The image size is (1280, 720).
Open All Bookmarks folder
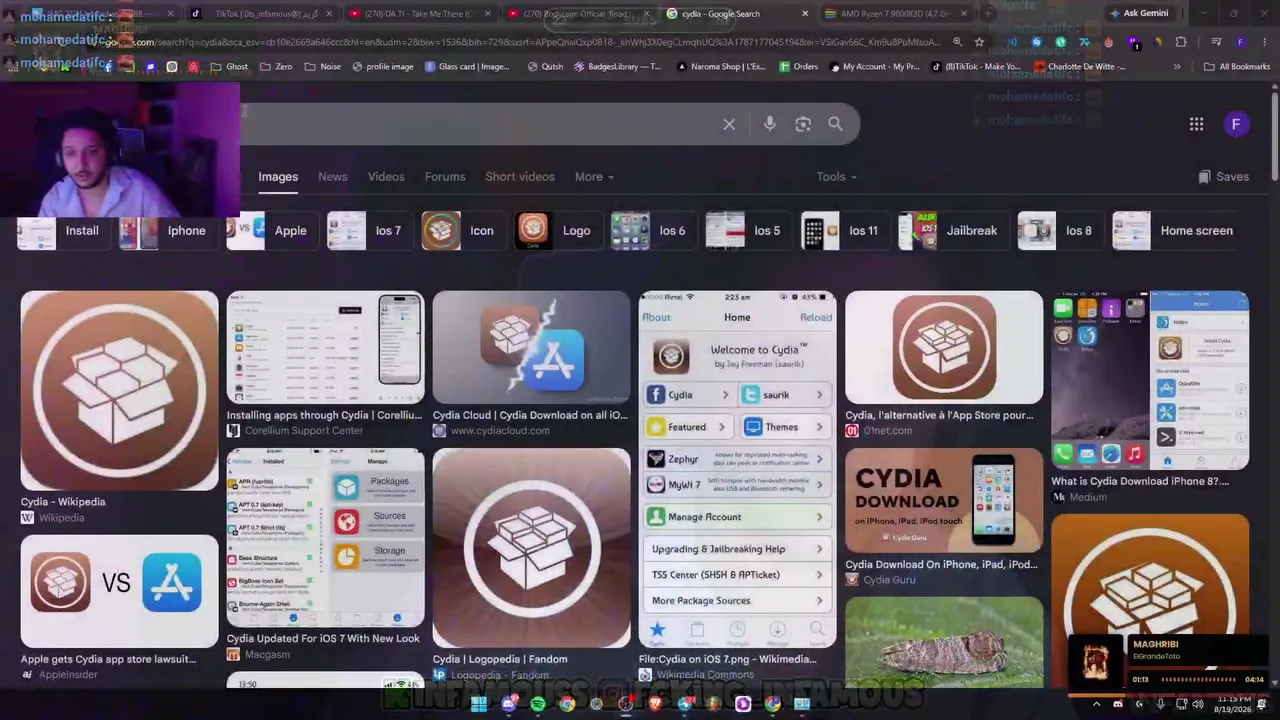[x=1237, y=67]
